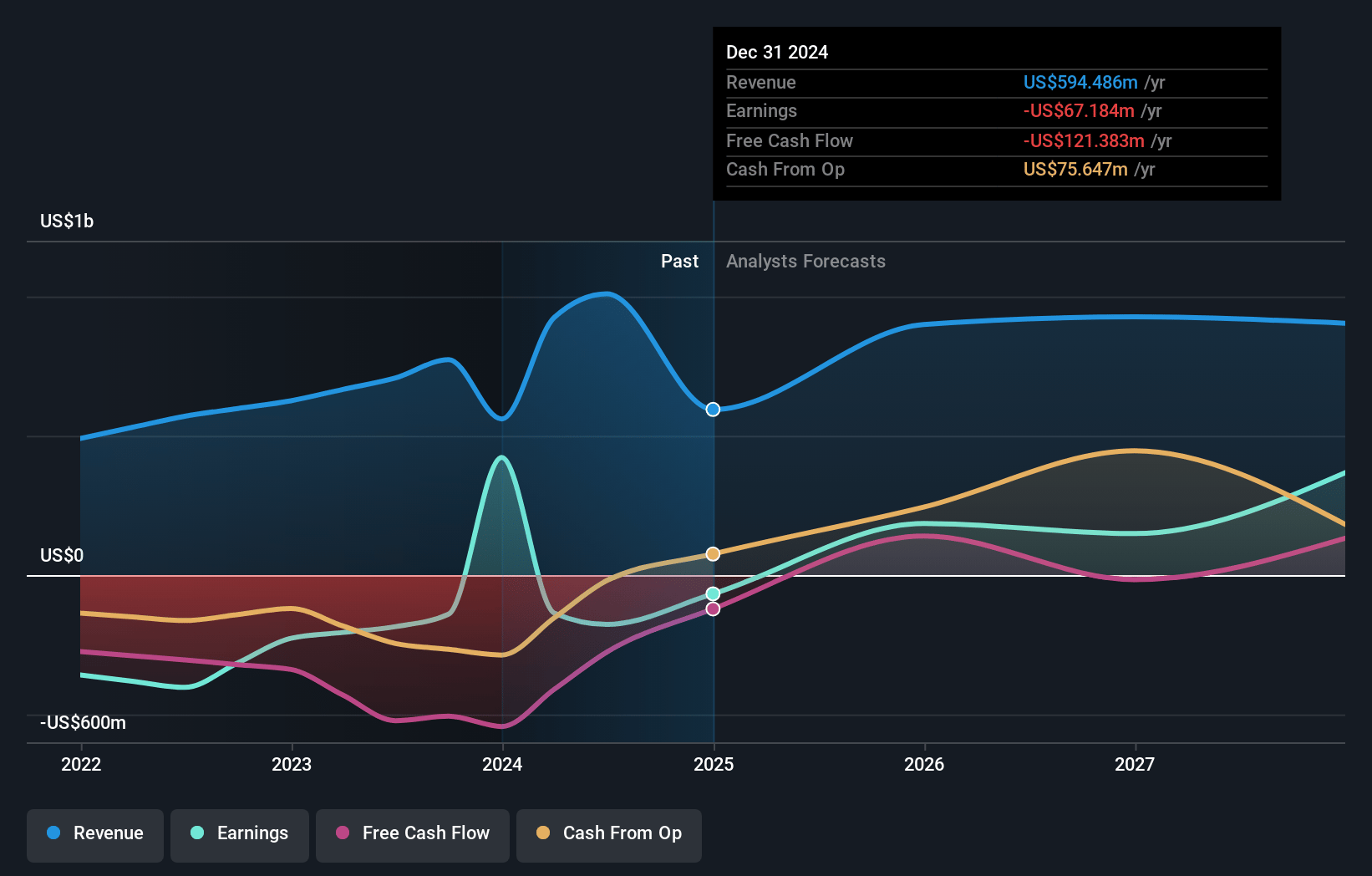Click the 2022 x-axis label
Viewport: 1372px width, 876px height.
tap(81, 764)
